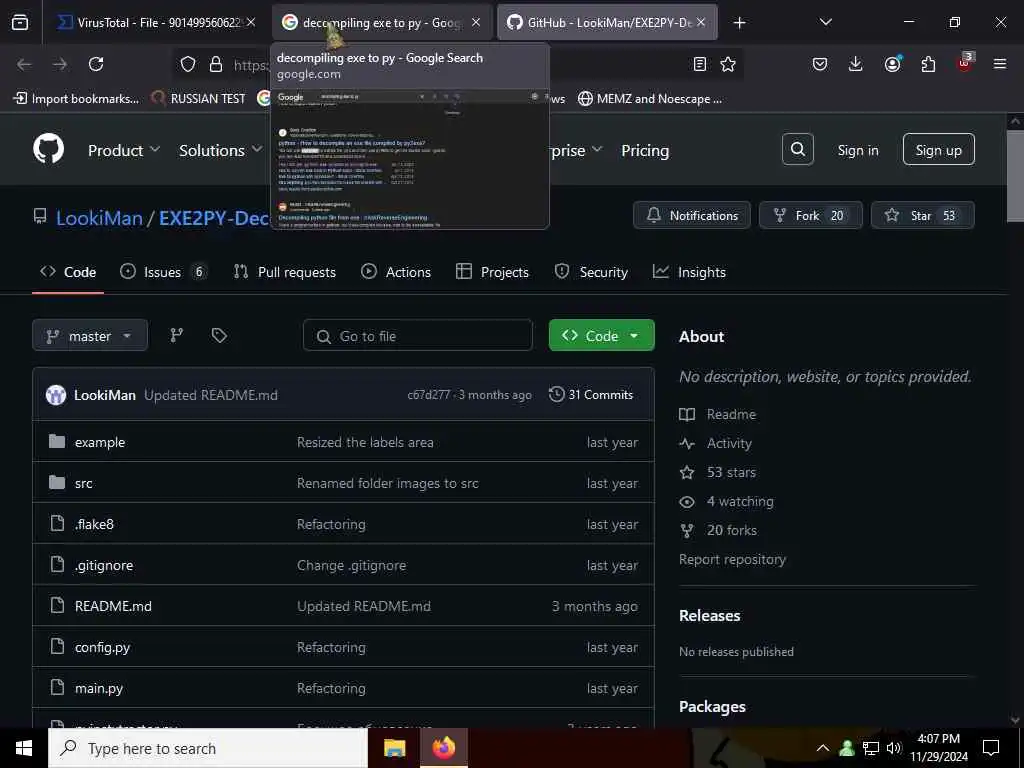
Task: Switch to the decompiling exe Google tab
Action: pos(381,23)
